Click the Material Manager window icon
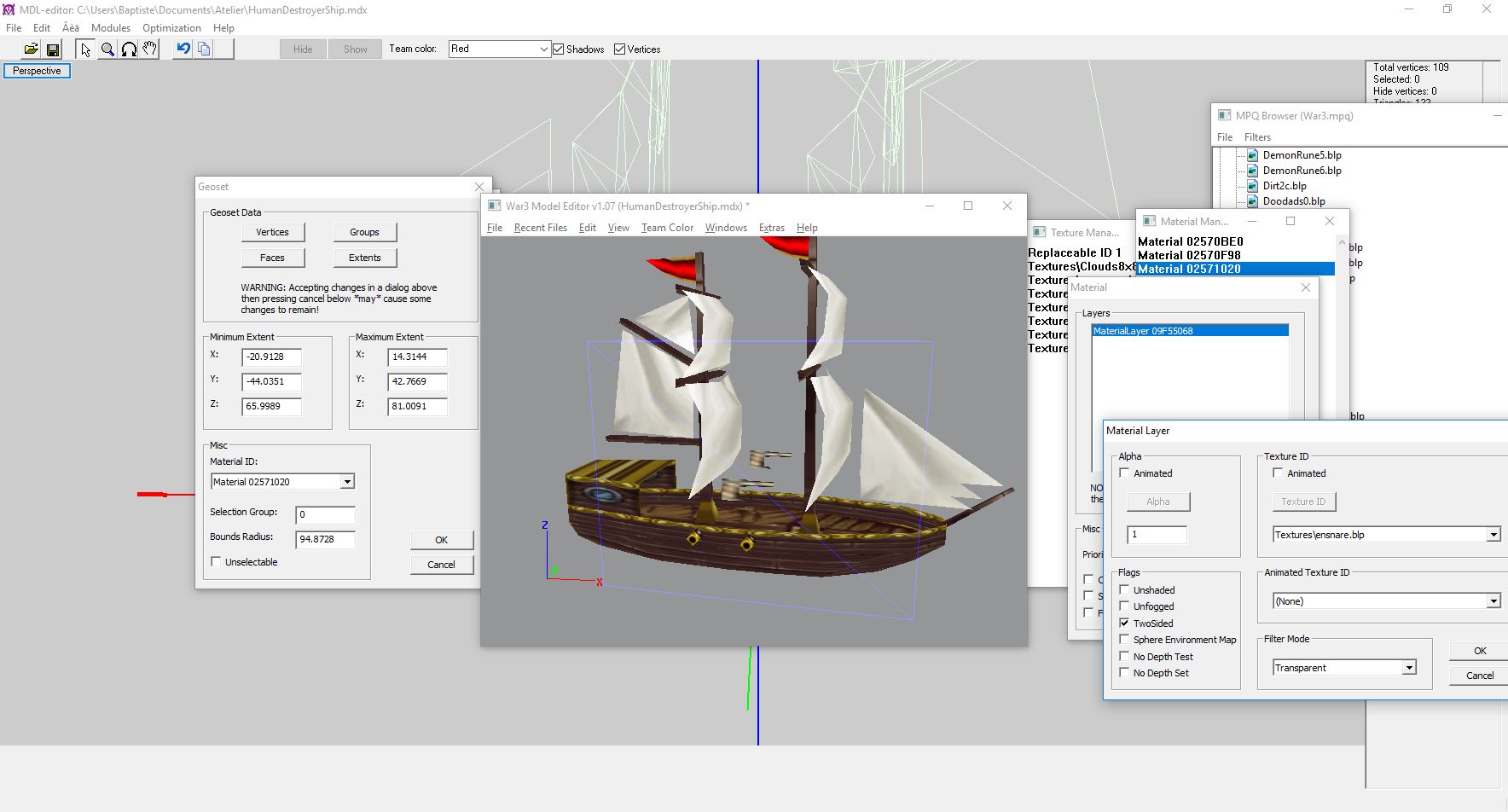Image resolution: width=1508 pixels, height=812 pixels. click(1149, 221)
